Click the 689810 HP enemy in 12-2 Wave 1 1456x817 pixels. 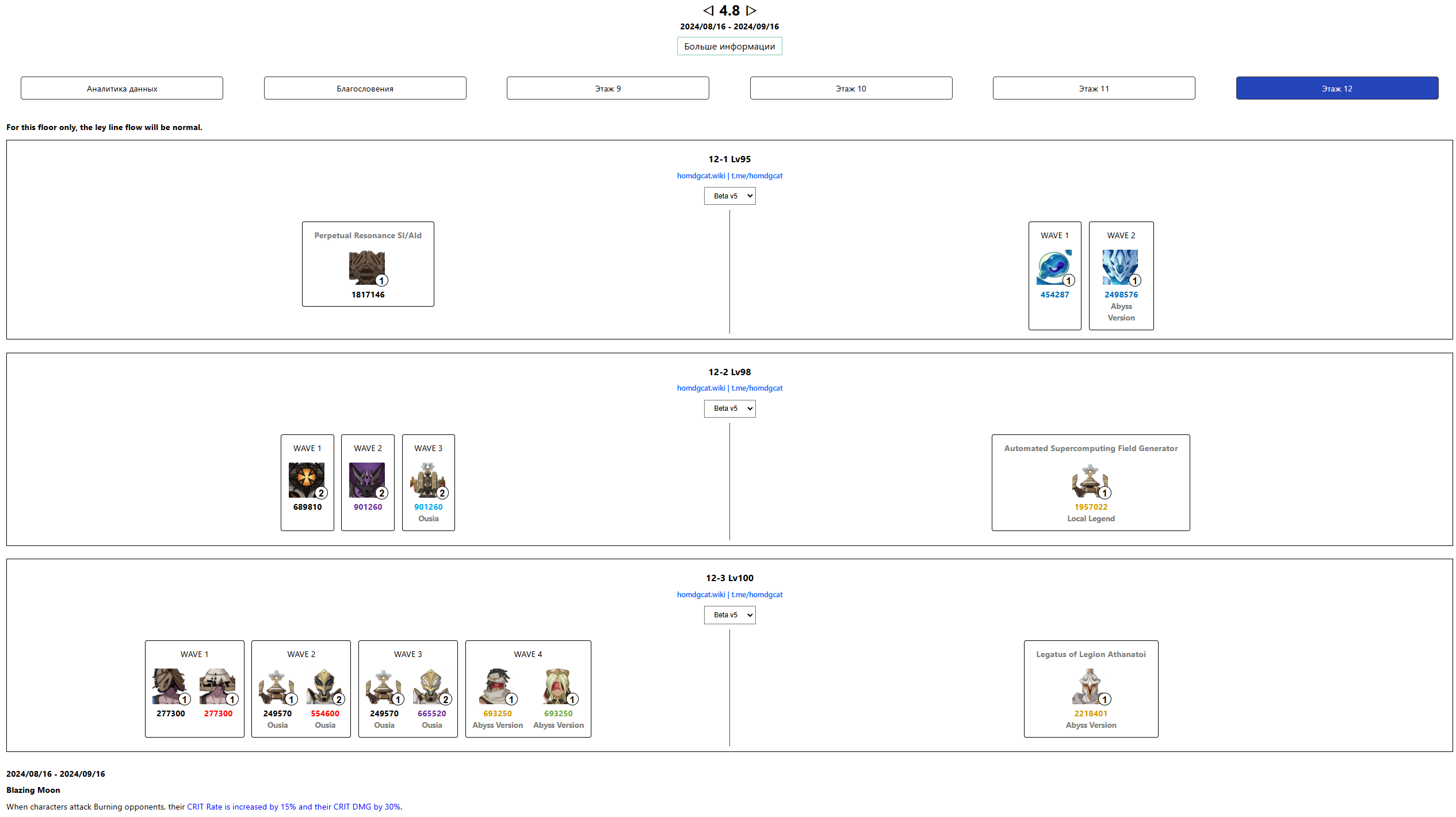pos(307,480)
